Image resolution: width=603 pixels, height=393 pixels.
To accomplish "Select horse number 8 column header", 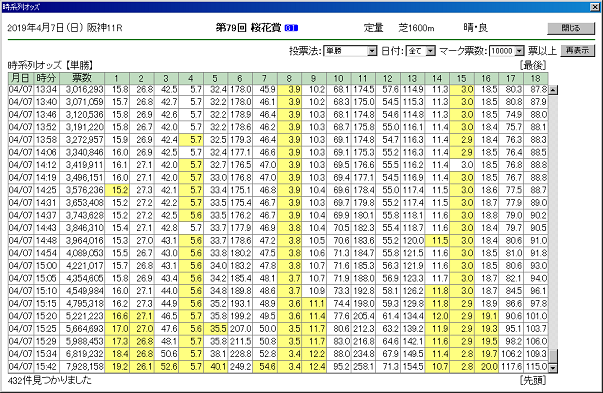I will click(x=289, y=78).
